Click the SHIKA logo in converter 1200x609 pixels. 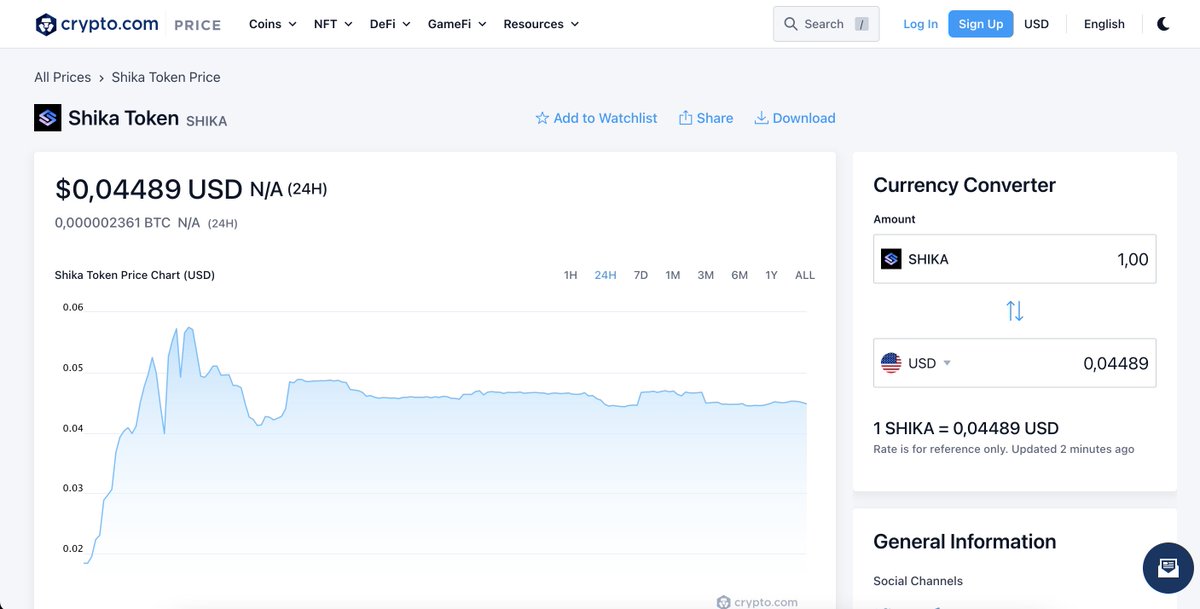[x=891, y=259]
